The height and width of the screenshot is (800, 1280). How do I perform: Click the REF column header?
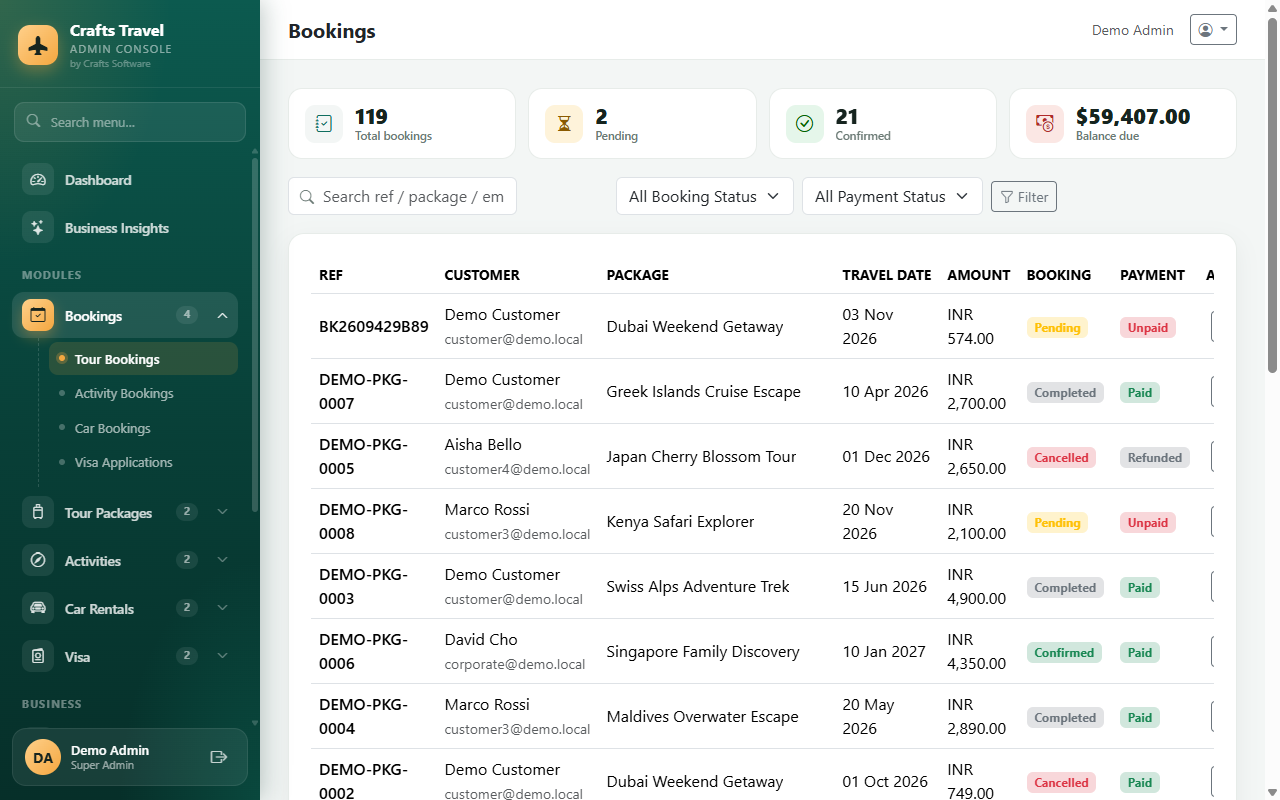point(331,275)
